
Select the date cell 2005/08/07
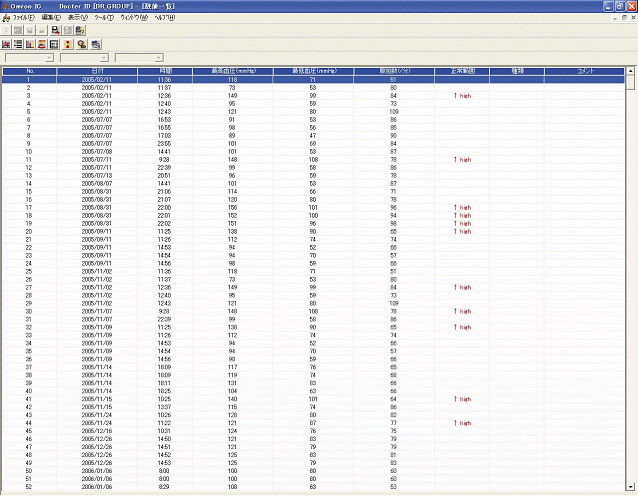(97, 184)
